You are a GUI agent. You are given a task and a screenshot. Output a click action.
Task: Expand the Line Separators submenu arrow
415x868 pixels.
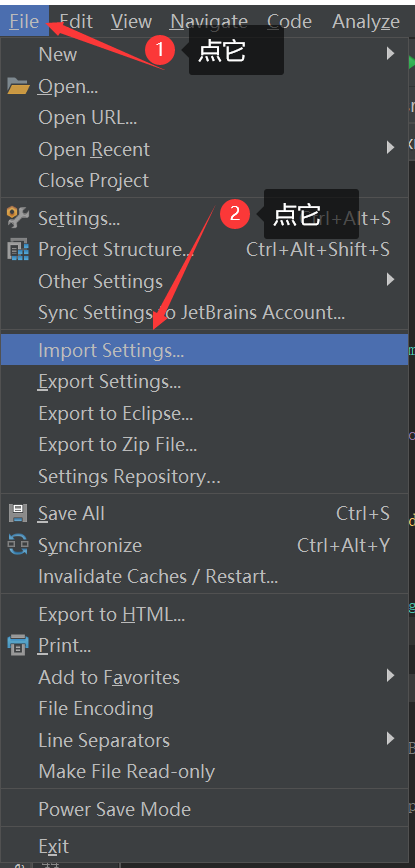tap(391, 738)
